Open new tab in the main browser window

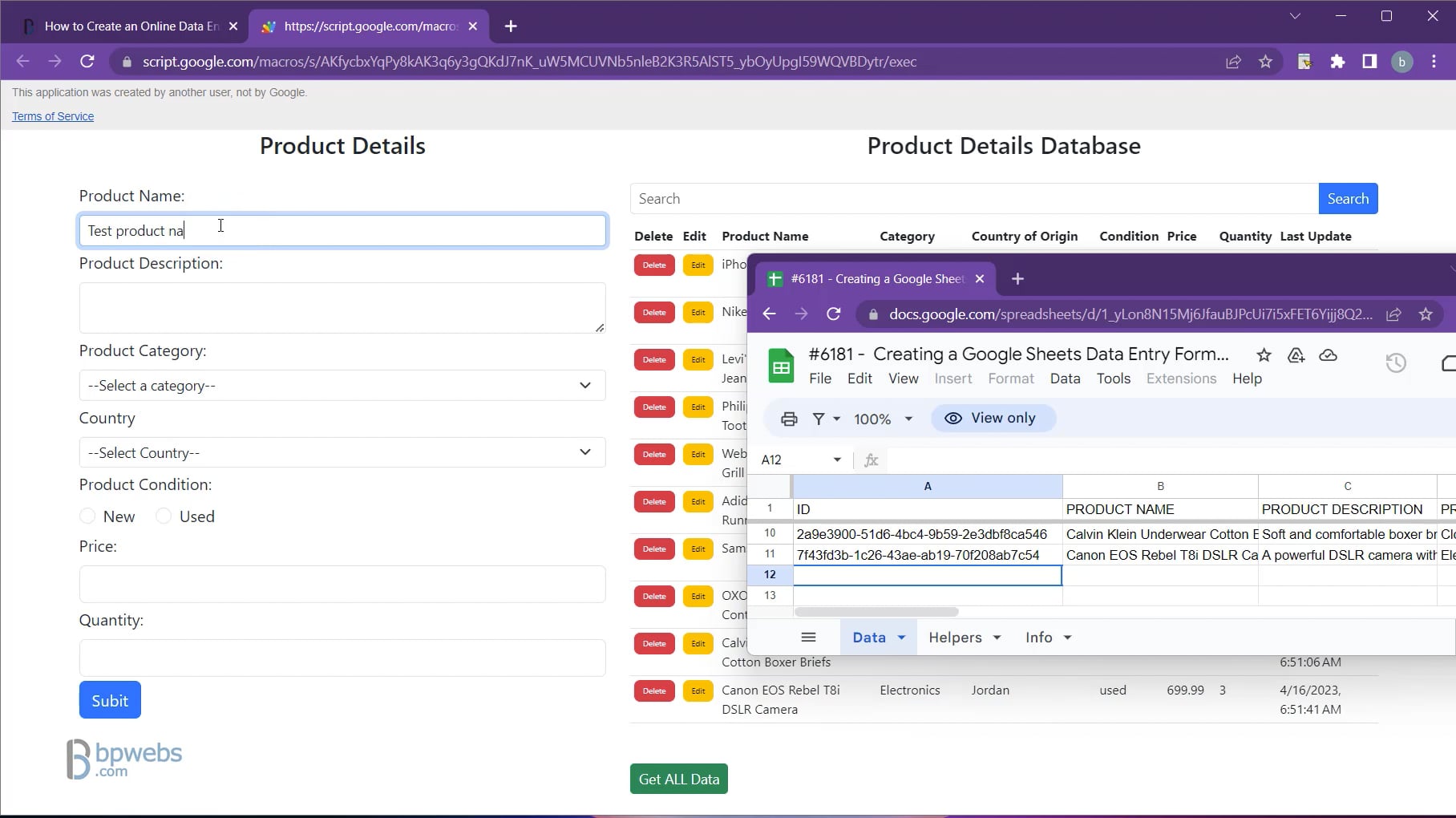[511, 26]
